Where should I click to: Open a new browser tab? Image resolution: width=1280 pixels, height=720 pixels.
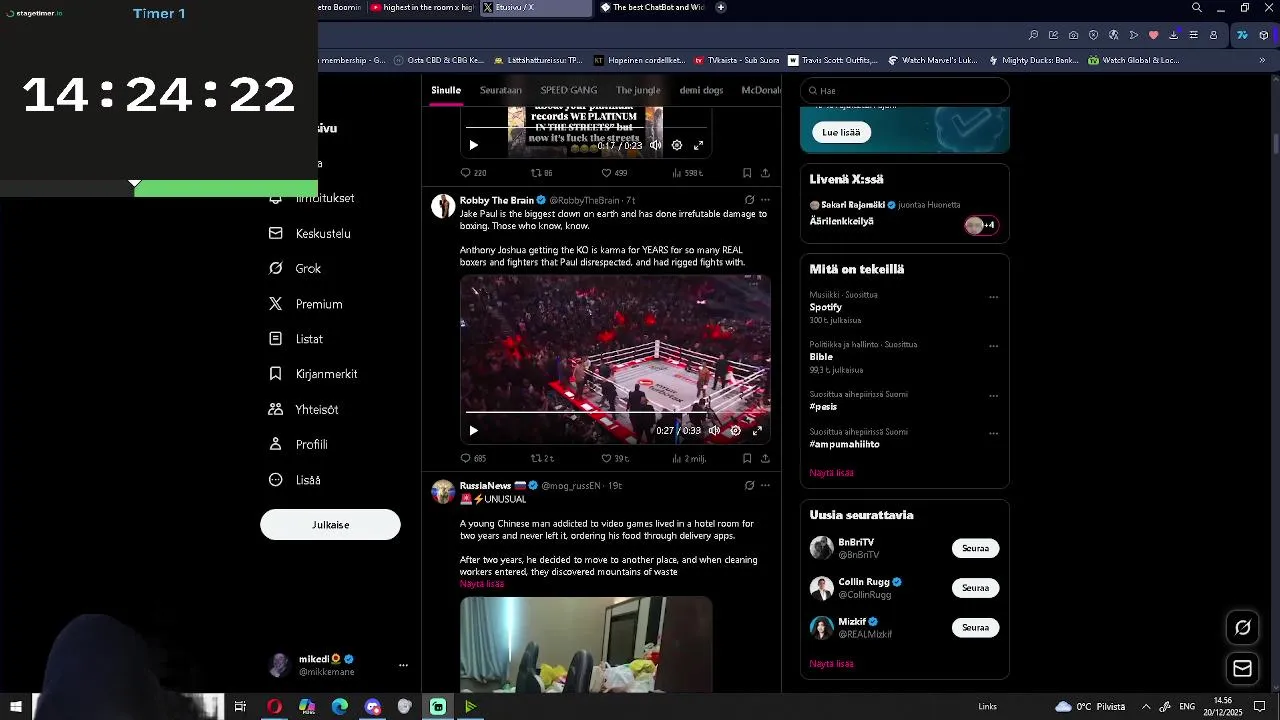pos(720,7)
